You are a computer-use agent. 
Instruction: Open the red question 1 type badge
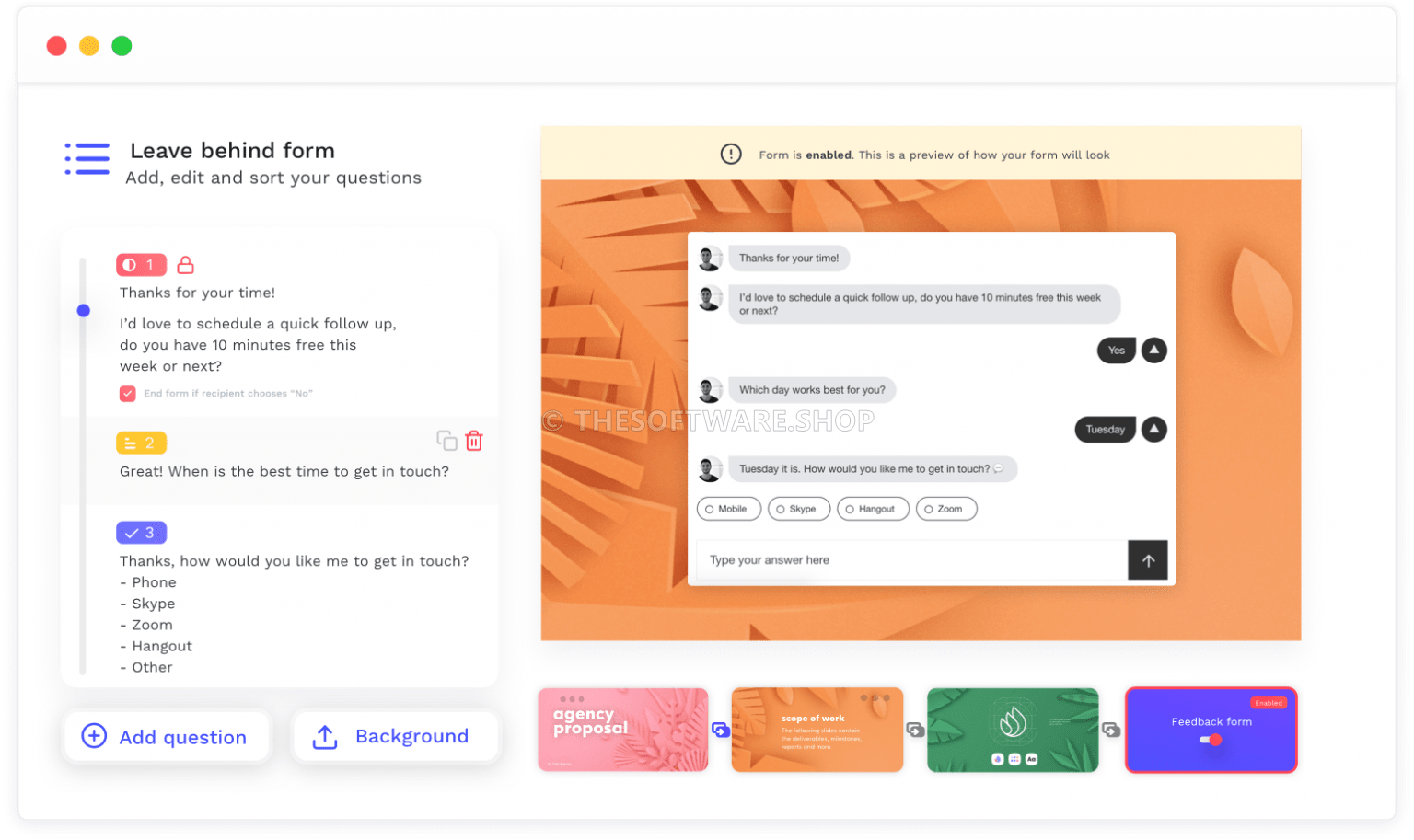click(x=141, y=265)
